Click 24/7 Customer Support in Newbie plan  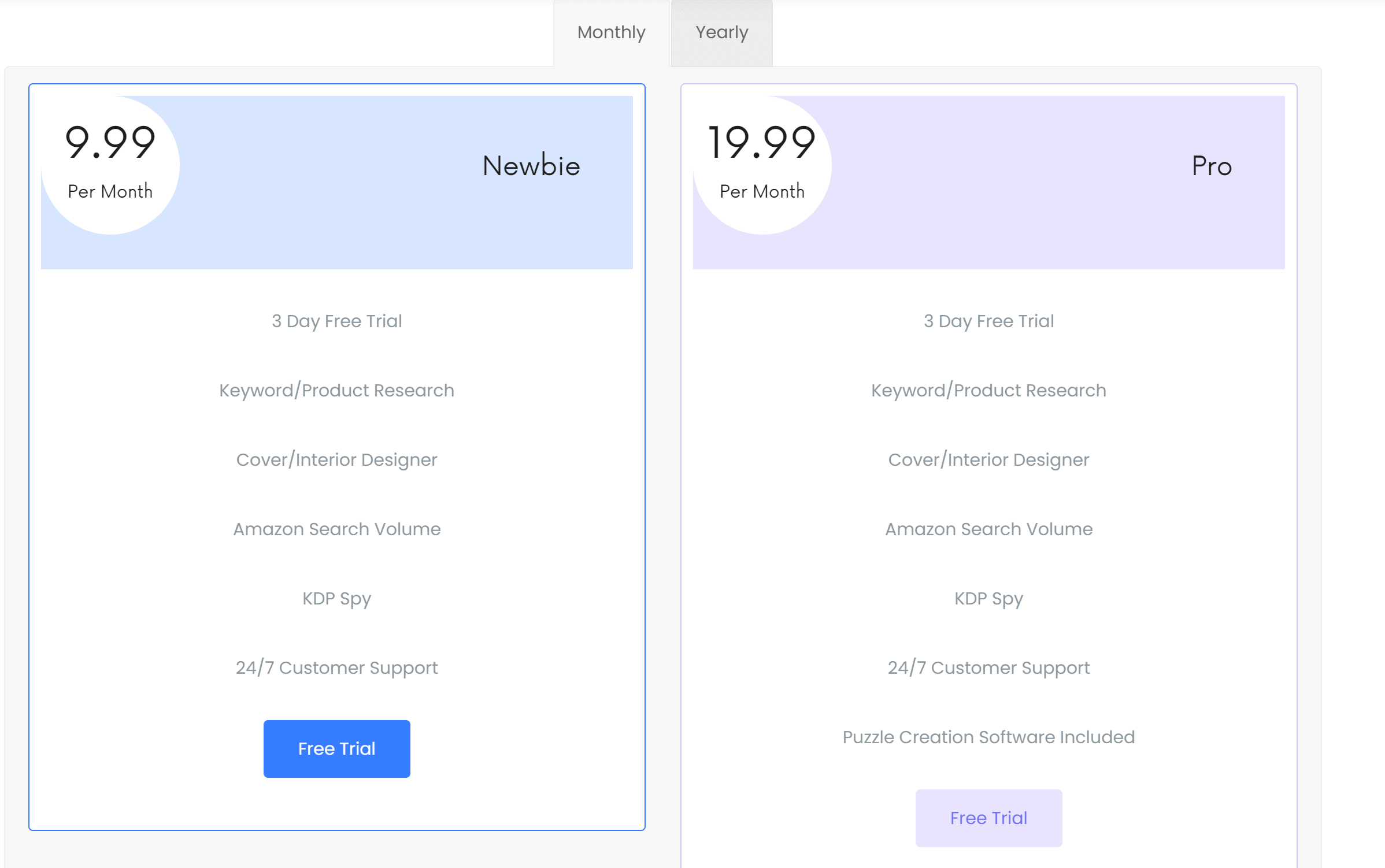click(336, 667)
